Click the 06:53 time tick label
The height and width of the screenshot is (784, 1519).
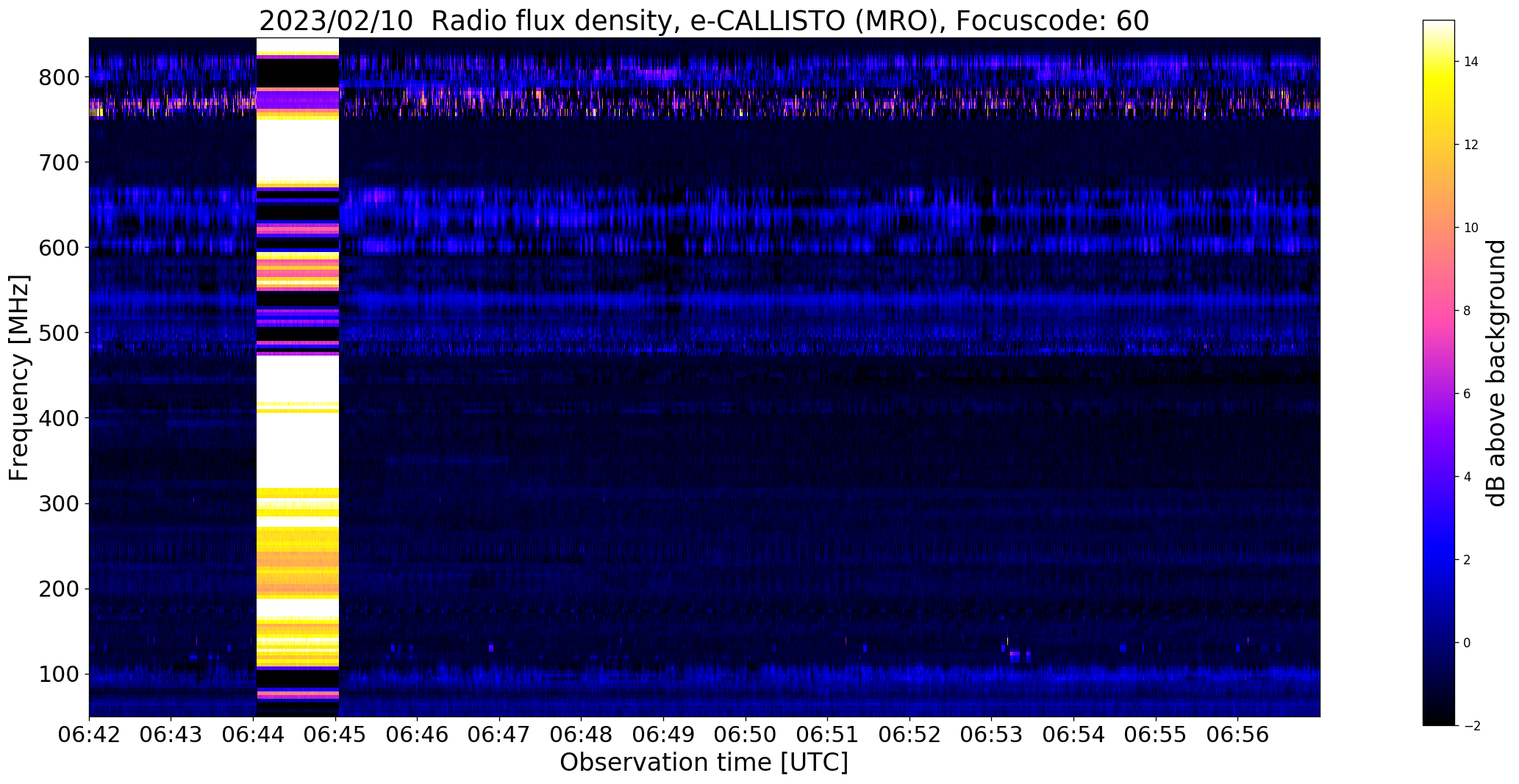tap(992, 735)
